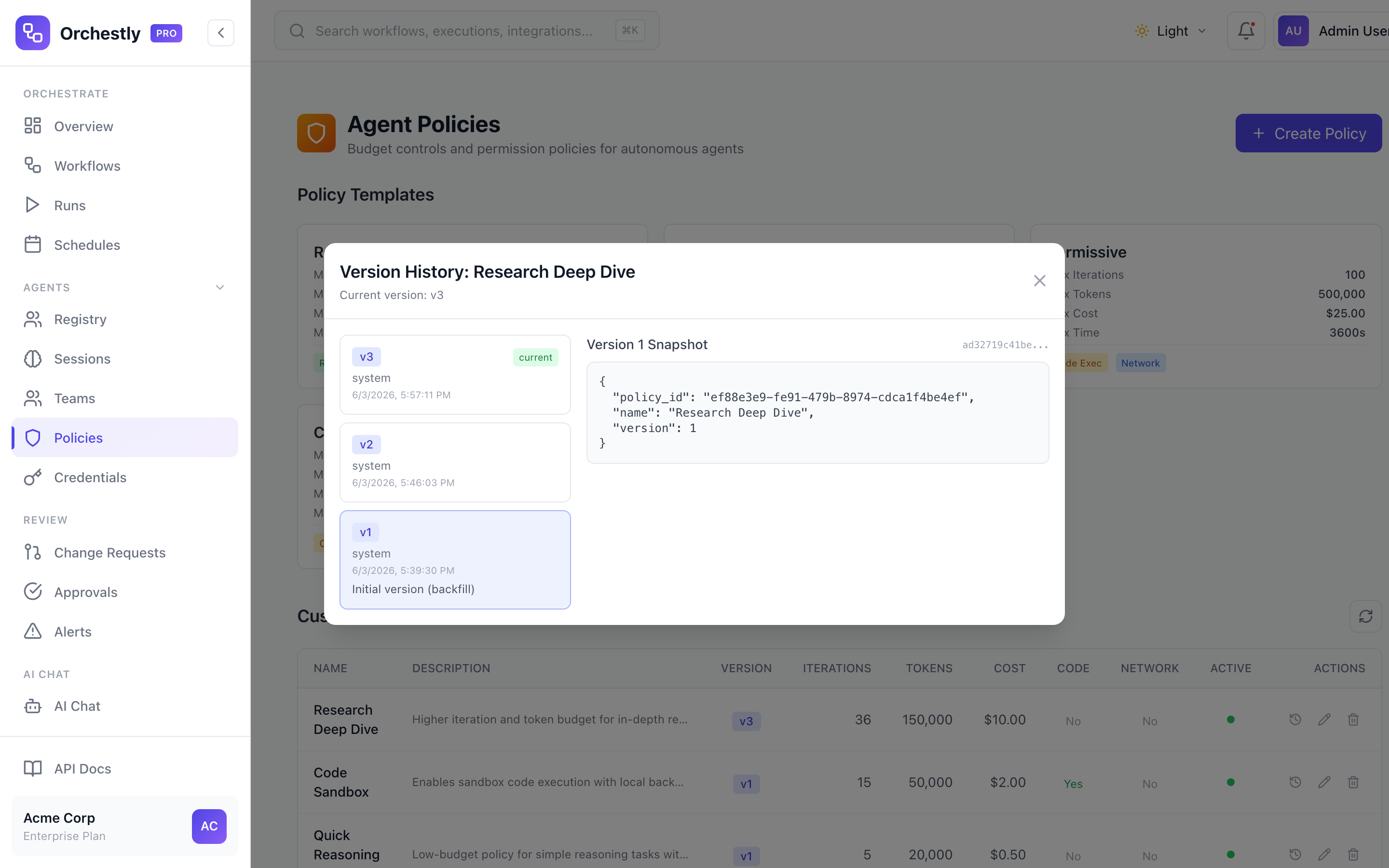1389x868 pixels.
Task: Click the Code Sandbox policy name
Action: pyautogui.click(x=341, y=782)
